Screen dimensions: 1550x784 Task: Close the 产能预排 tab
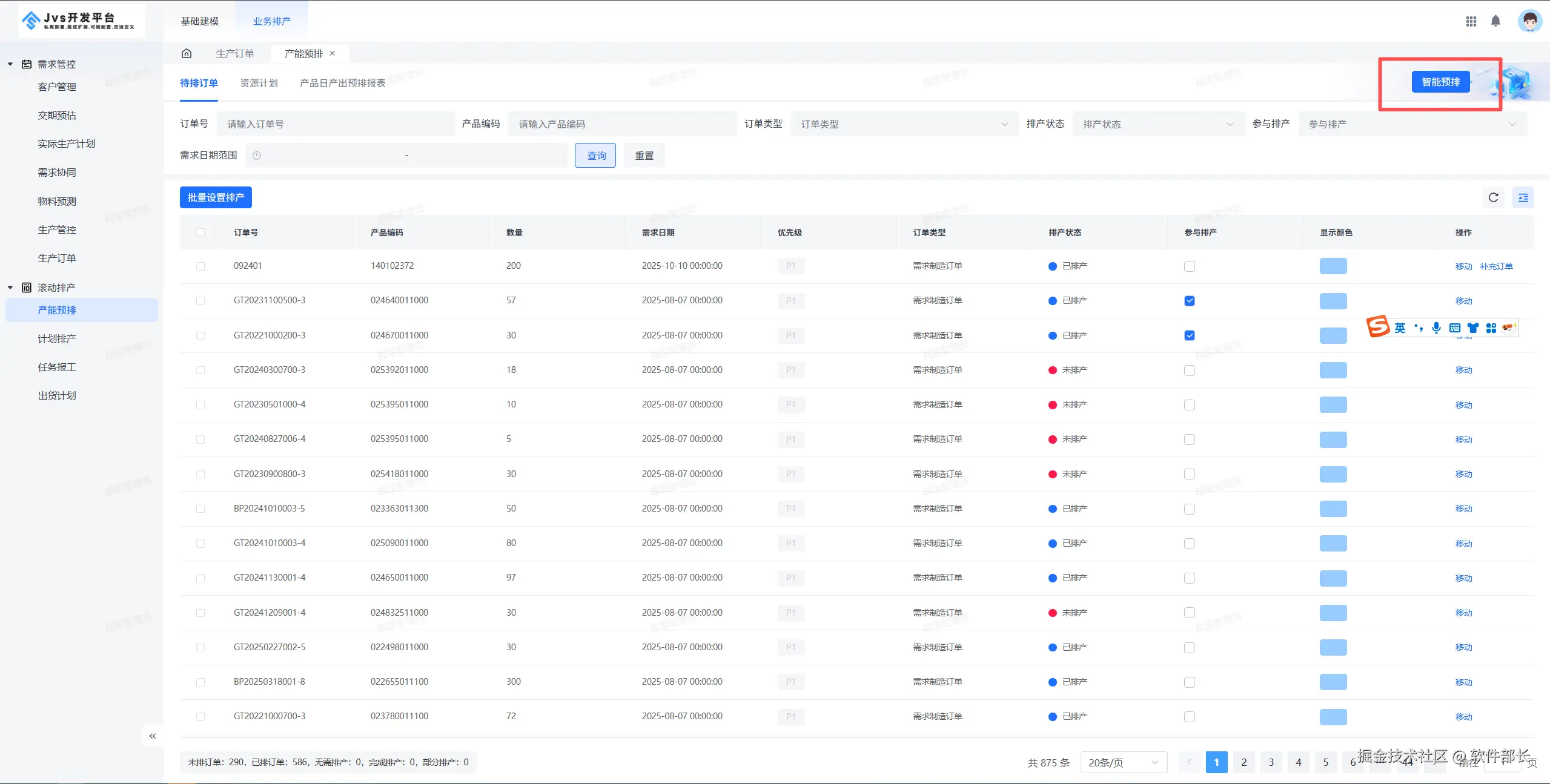[333, 53]
